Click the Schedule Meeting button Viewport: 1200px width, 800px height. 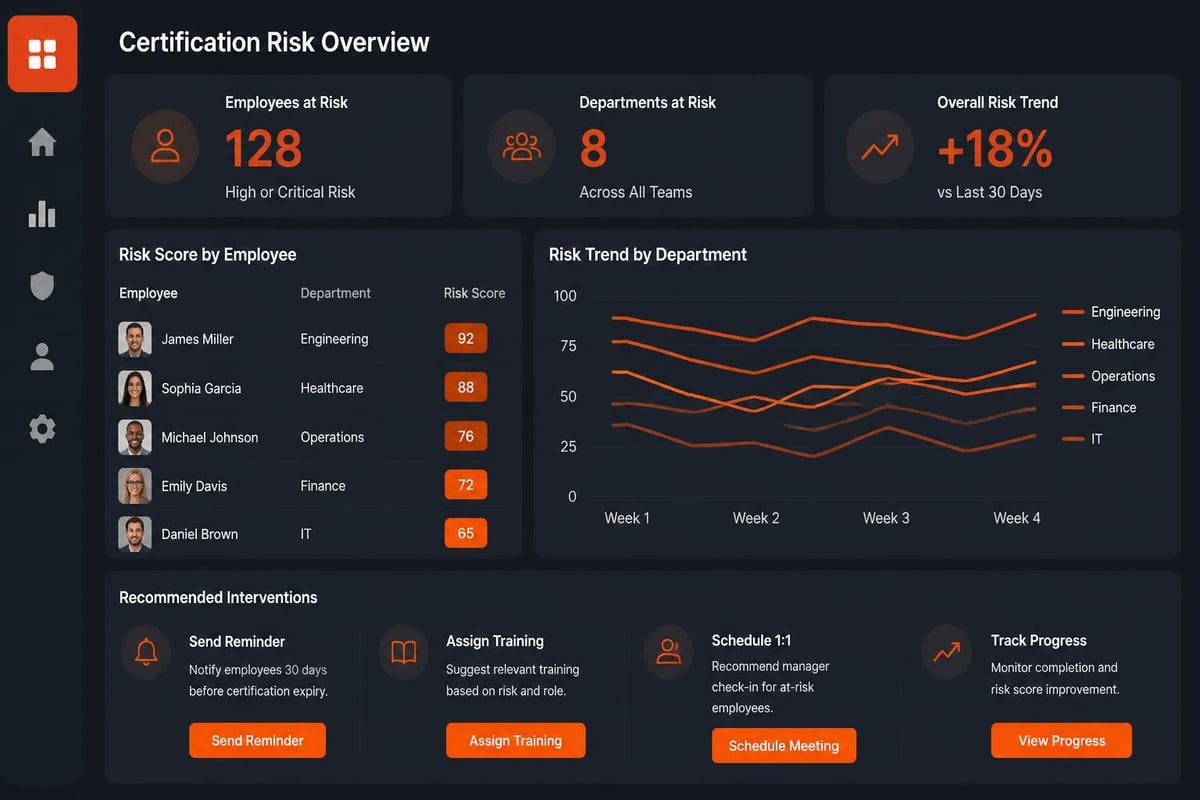pos(784,746)
